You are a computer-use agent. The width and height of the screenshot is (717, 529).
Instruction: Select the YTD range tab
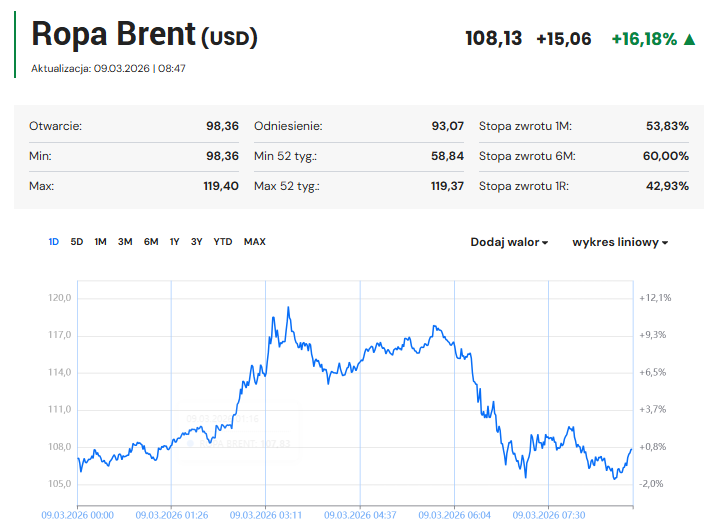[x=223, y=241]
